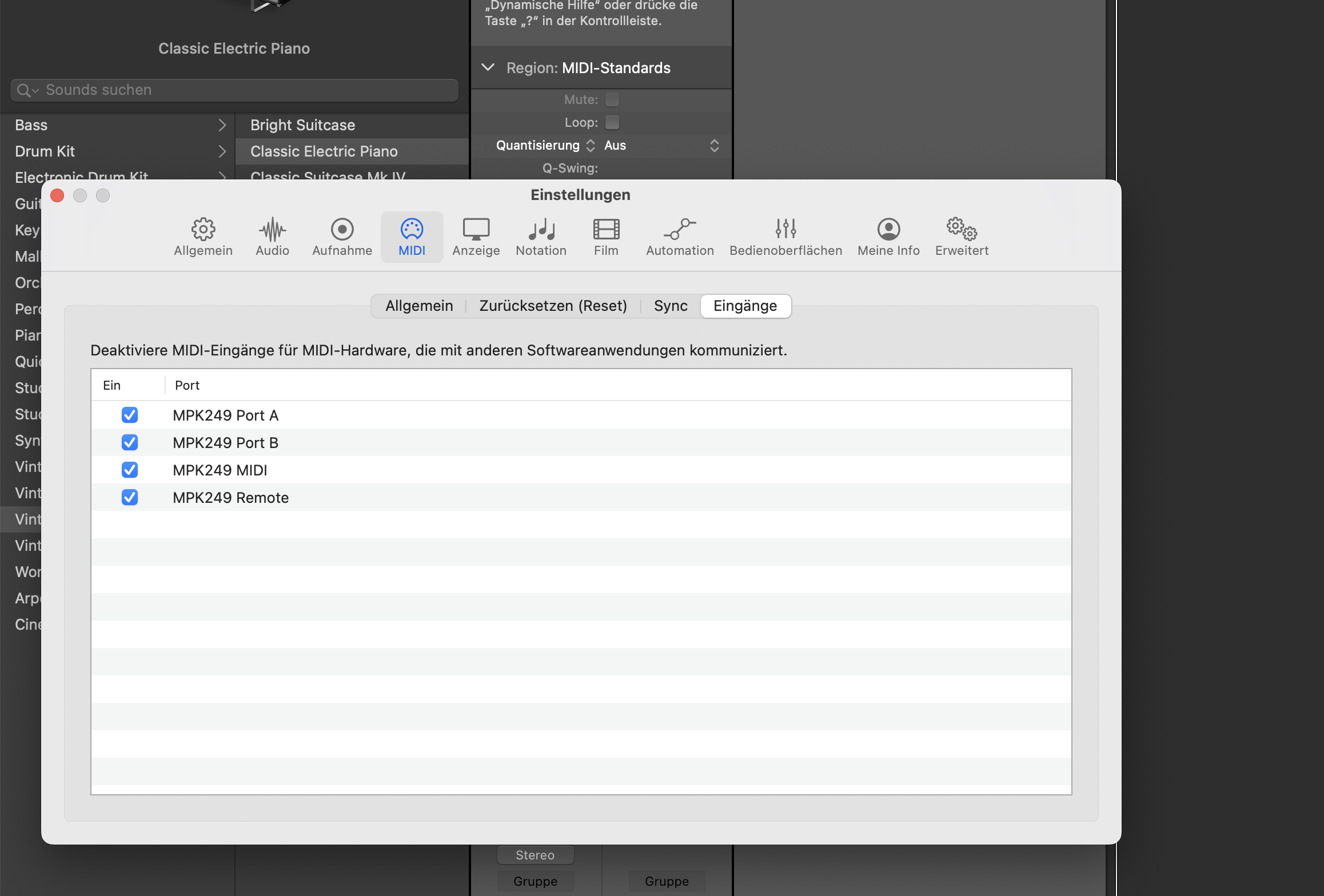Select the Anzeige display preferences icon
The width and height of the screenshot is (1324, 896).
click(476, 237)
